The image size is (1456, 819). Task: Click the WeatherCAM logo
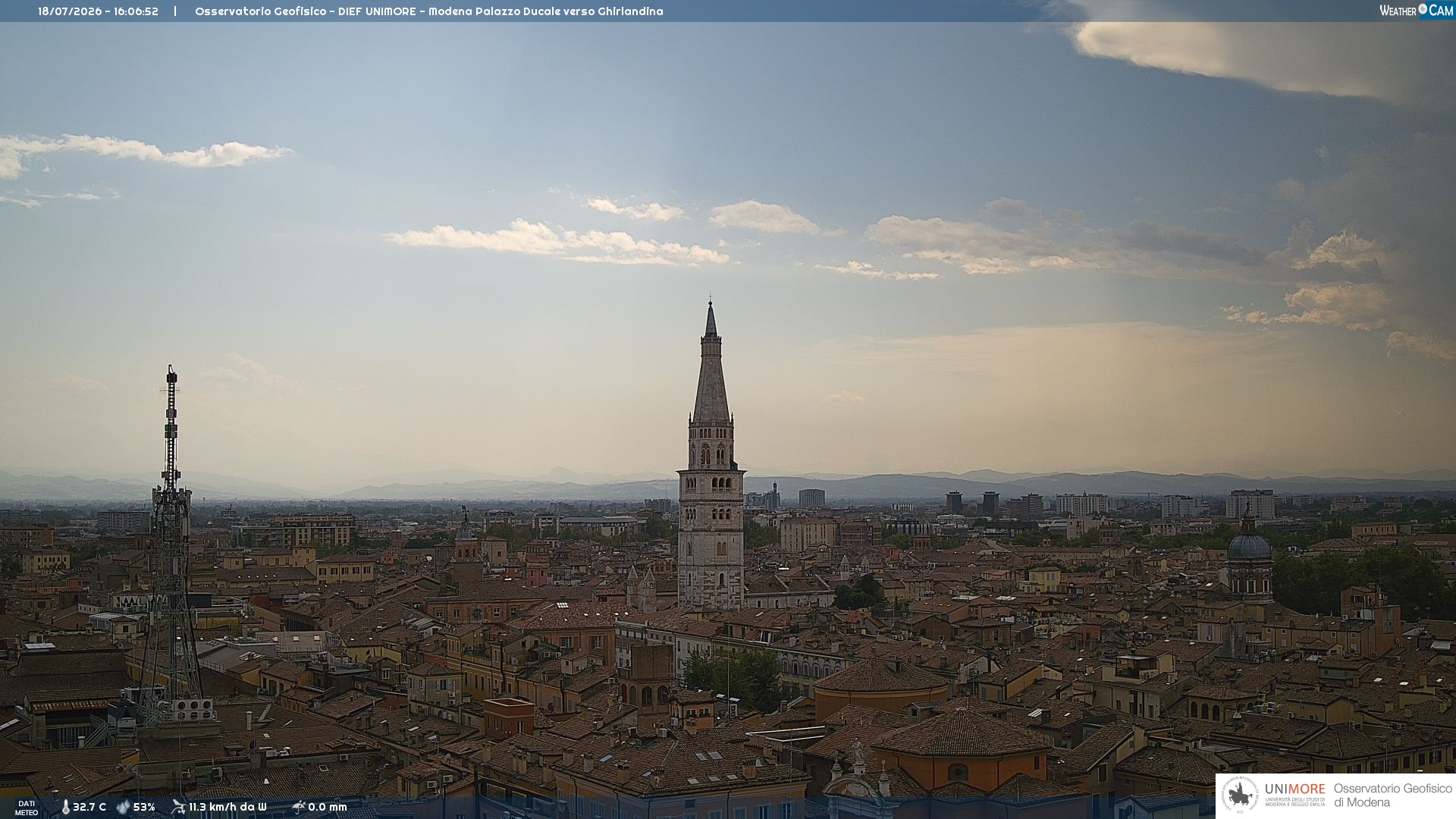1416,10
